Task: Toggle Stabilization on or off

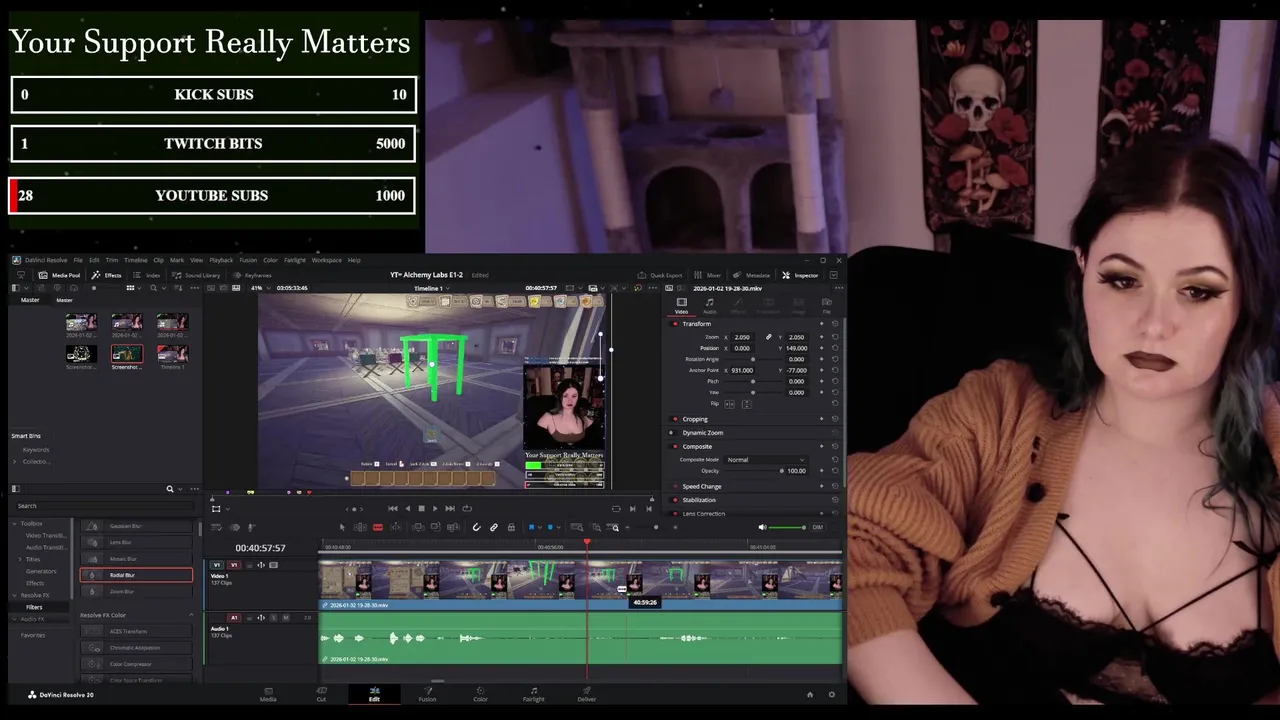Action: point(675,500)
